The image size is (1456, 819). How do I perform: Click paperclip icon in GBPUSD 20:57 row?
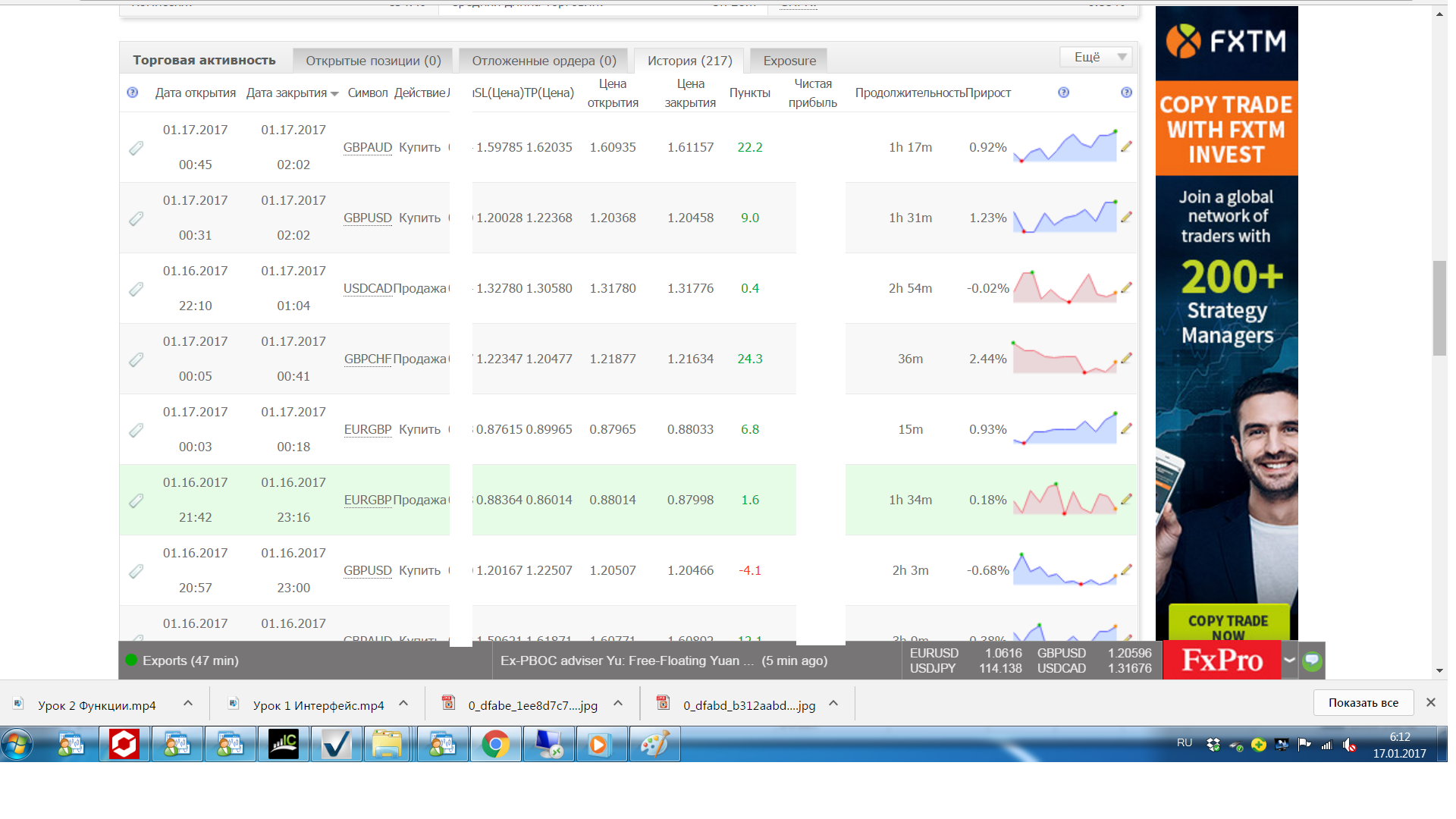136,571
